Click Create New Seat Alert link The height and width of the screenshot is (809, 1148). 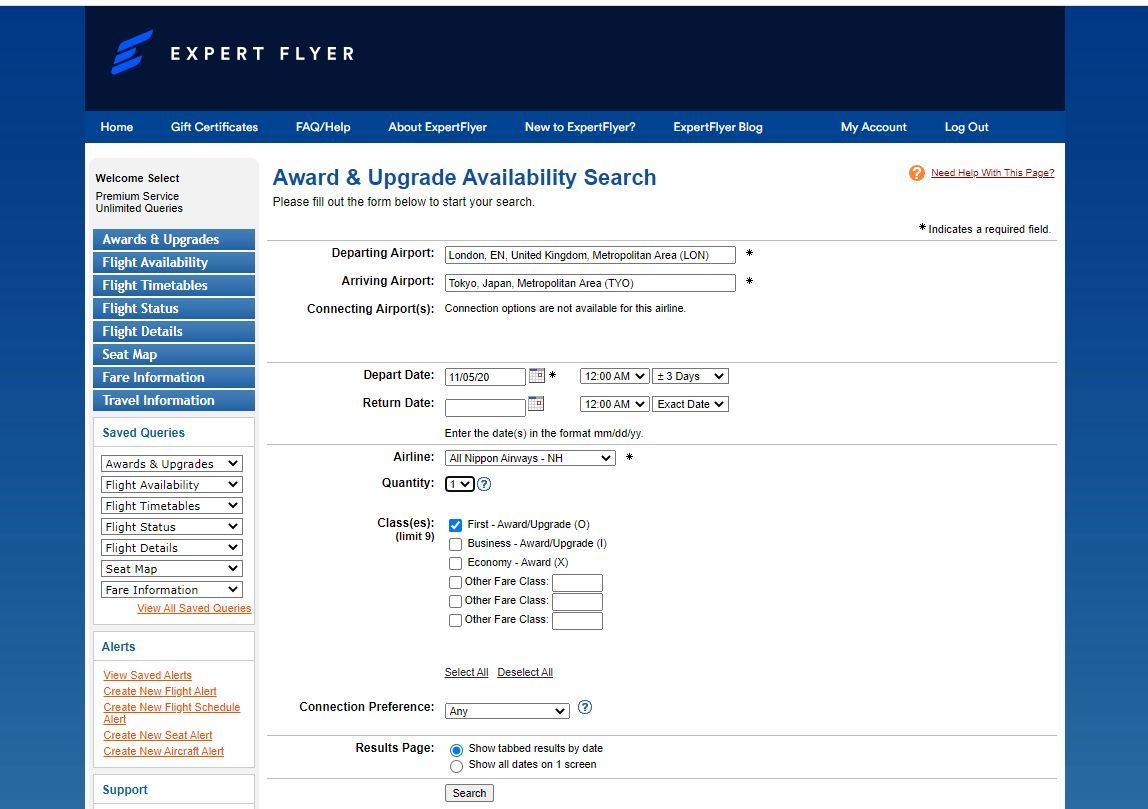(157, 735)
